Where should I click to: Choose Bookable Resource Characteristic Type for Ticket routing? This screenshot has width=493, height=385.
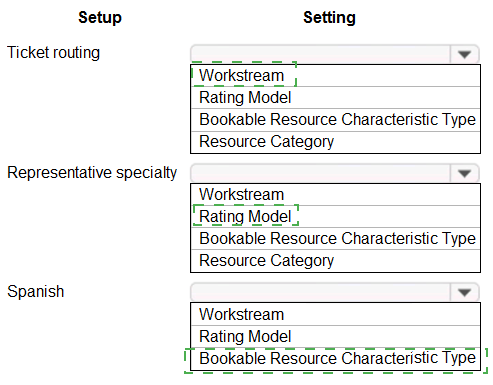click(x=335, y=120)
